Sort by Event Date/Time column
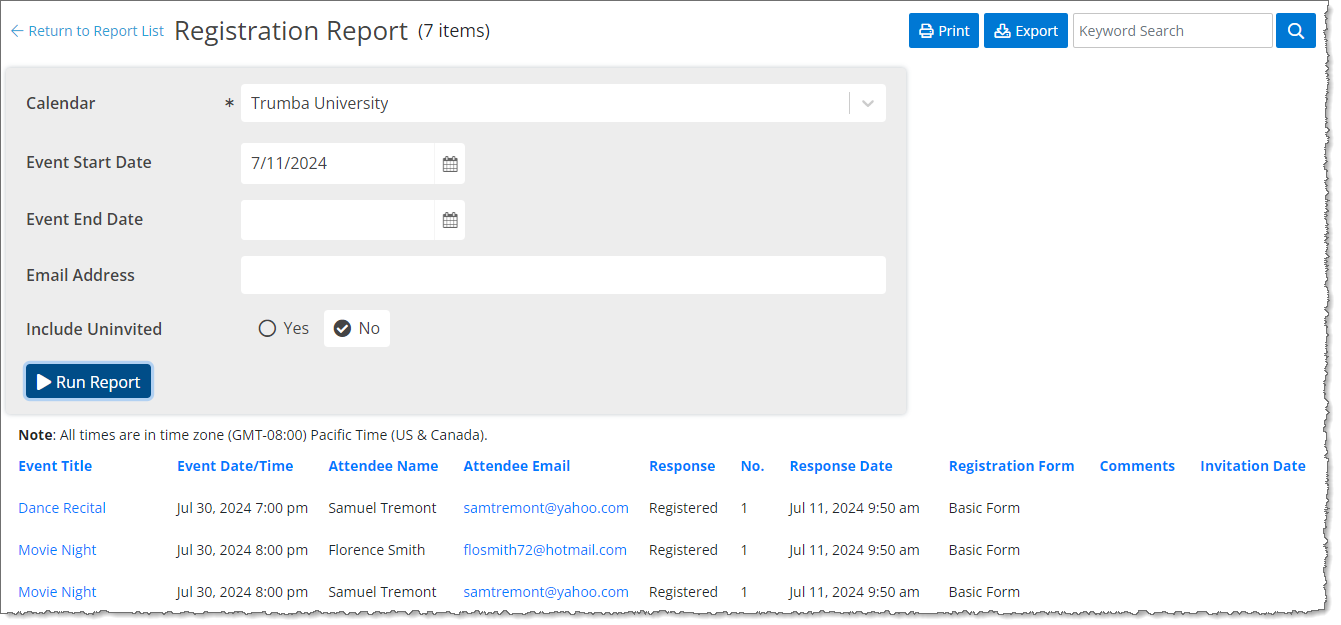 pos(235,466)
